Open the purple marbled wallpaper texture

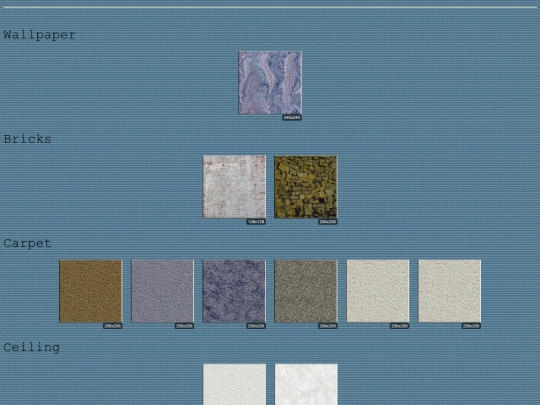tap(270, 83)
